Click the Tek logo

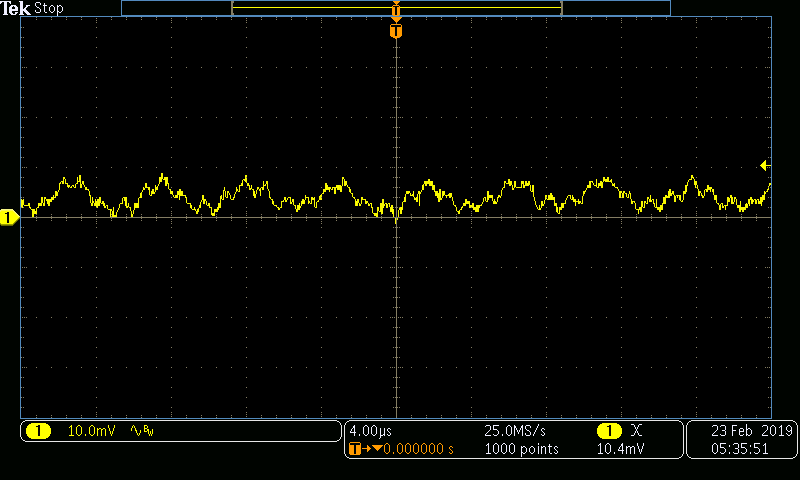(16, 8)
